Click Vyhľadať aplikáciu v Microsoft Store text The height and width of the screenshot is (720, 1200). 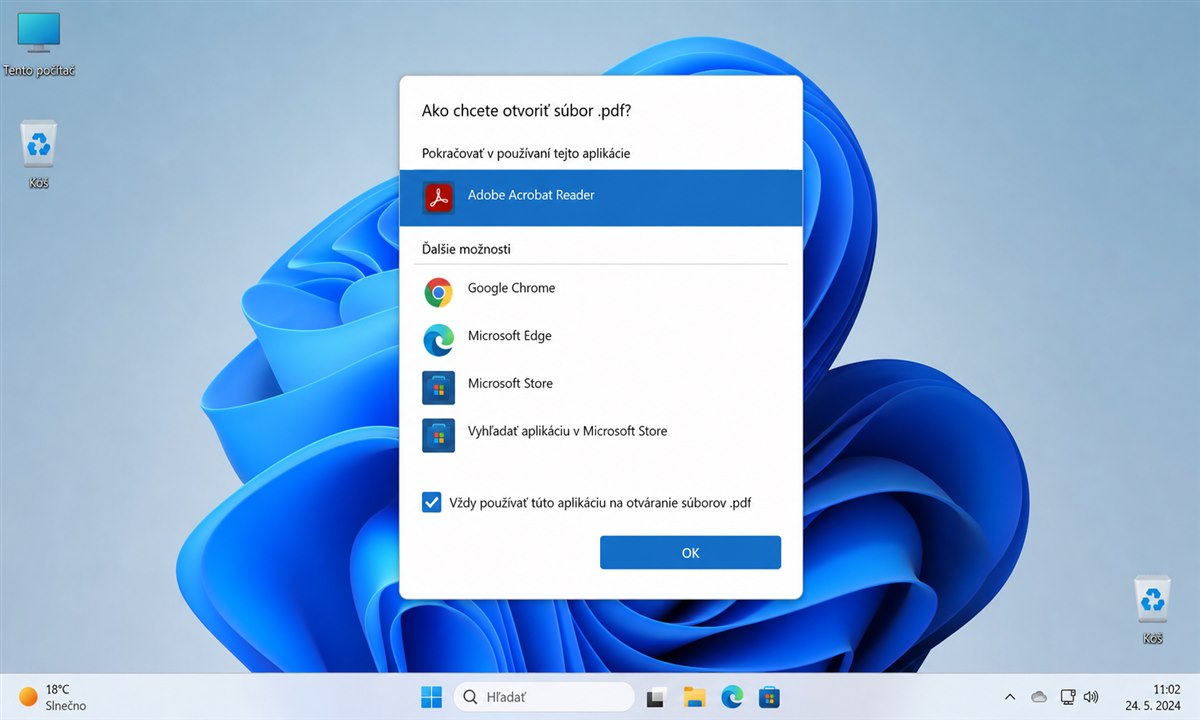[567, 431]
